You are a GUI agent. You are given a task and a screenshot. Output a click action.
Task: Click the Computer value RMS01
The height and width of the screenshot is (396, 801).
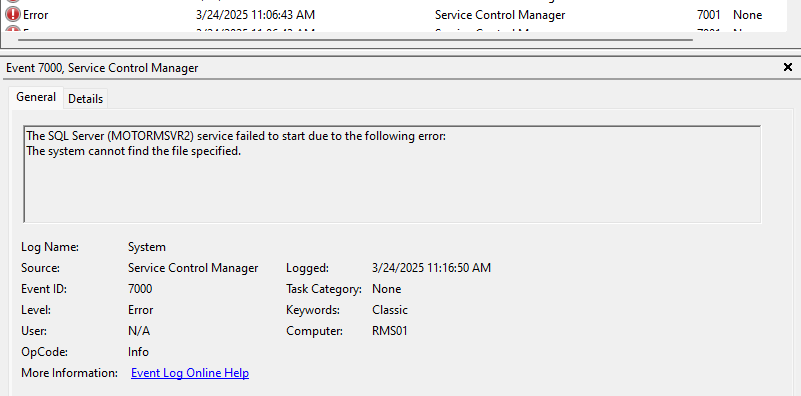click(x=390, y=331)
